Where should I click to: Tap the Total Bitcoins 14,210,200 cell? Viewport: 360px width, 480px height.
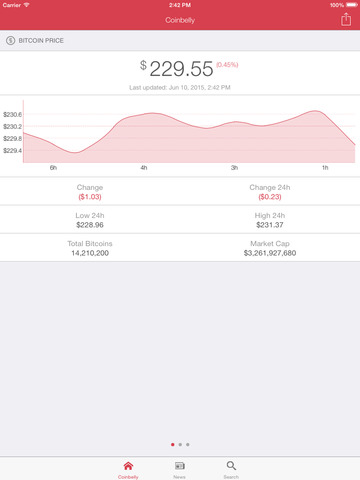pos(90,248)
